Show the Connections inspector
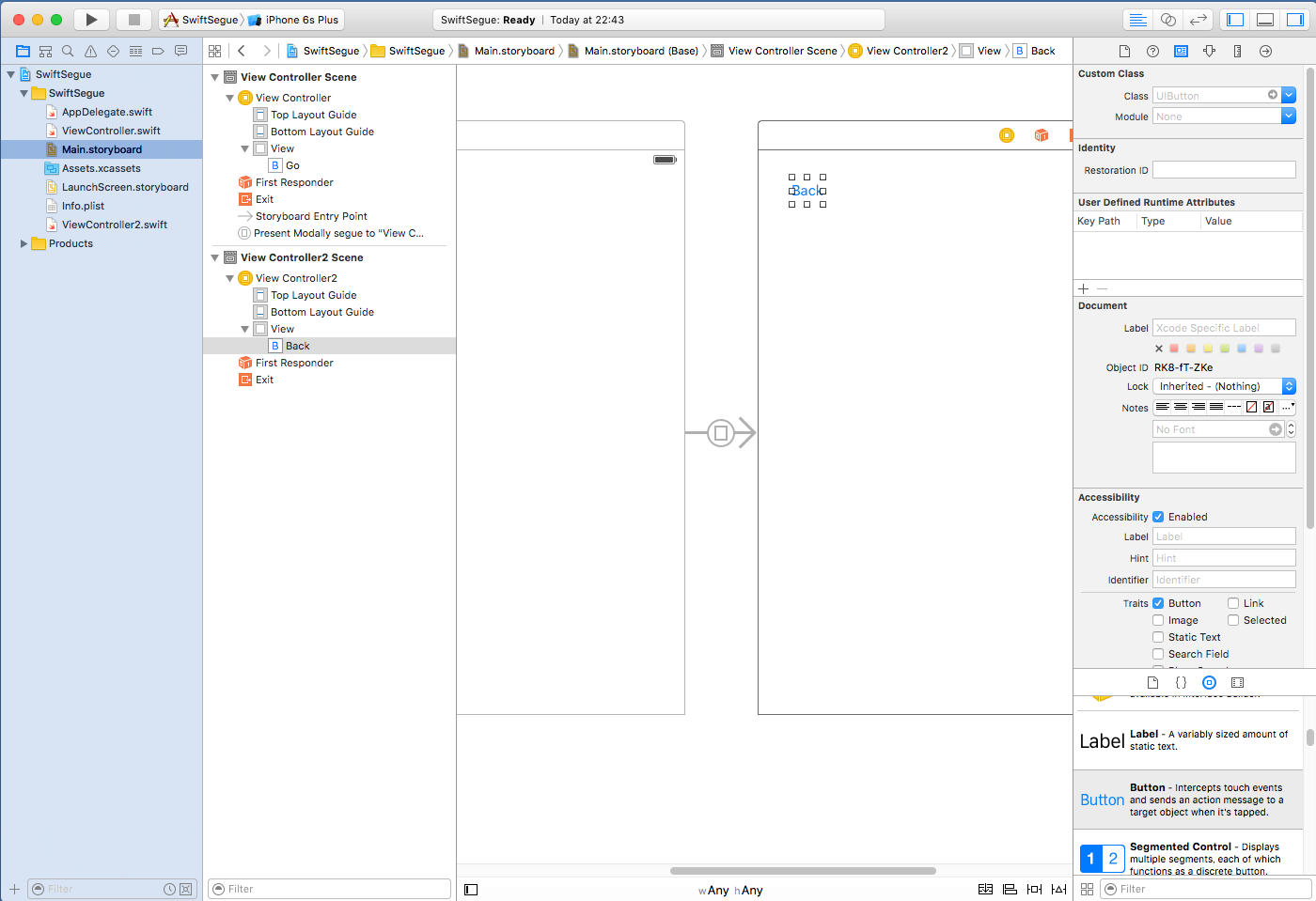 click(x=1265, y=51)
